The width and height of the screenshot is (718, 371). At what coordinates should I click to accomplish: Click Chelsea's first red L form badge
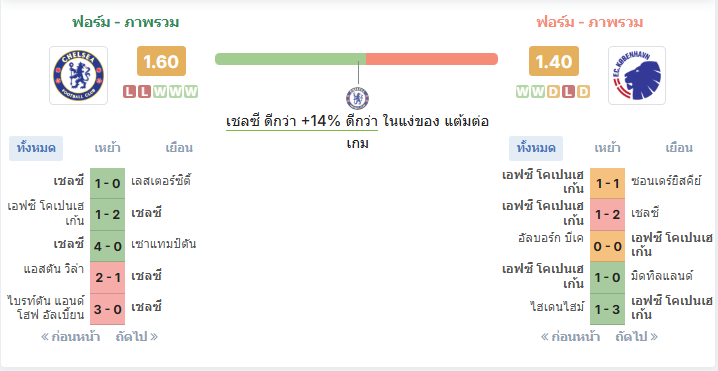130,92
